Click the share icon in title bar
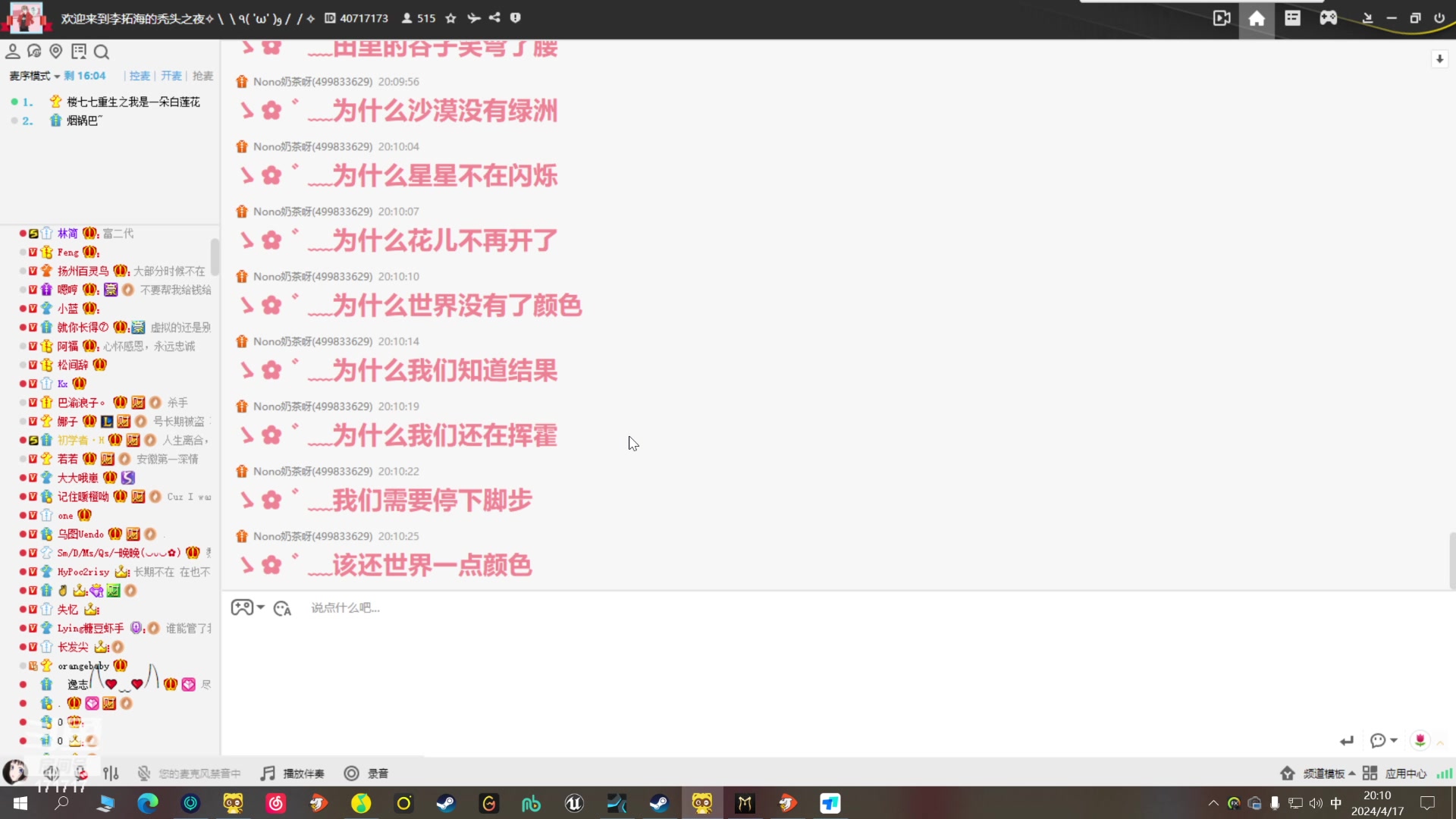 (x=494, y=18)
